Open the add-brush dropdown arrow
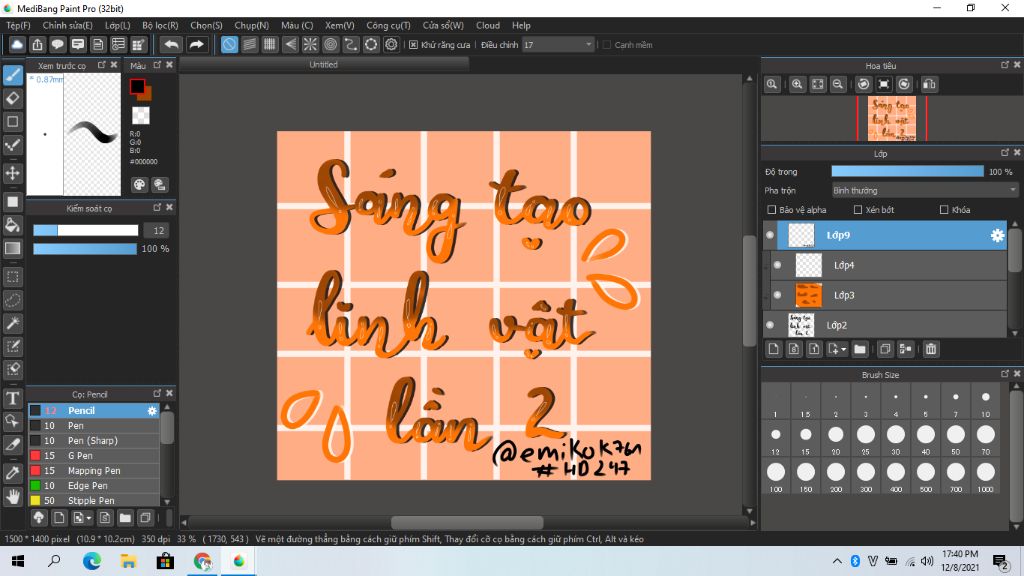1024x576 pixels. [89, 518]
